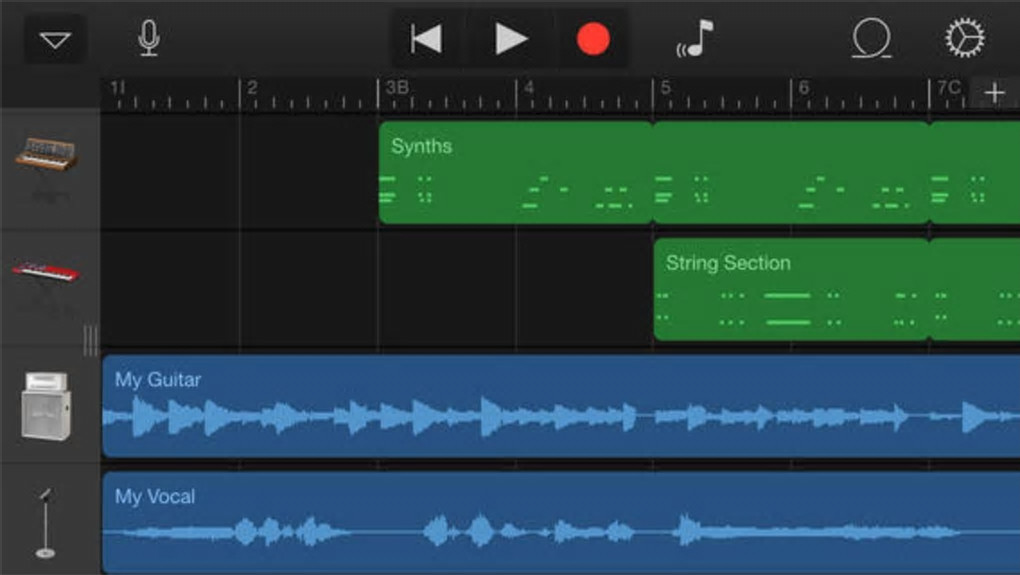Toggle the metronome note icon

[695, 38]
